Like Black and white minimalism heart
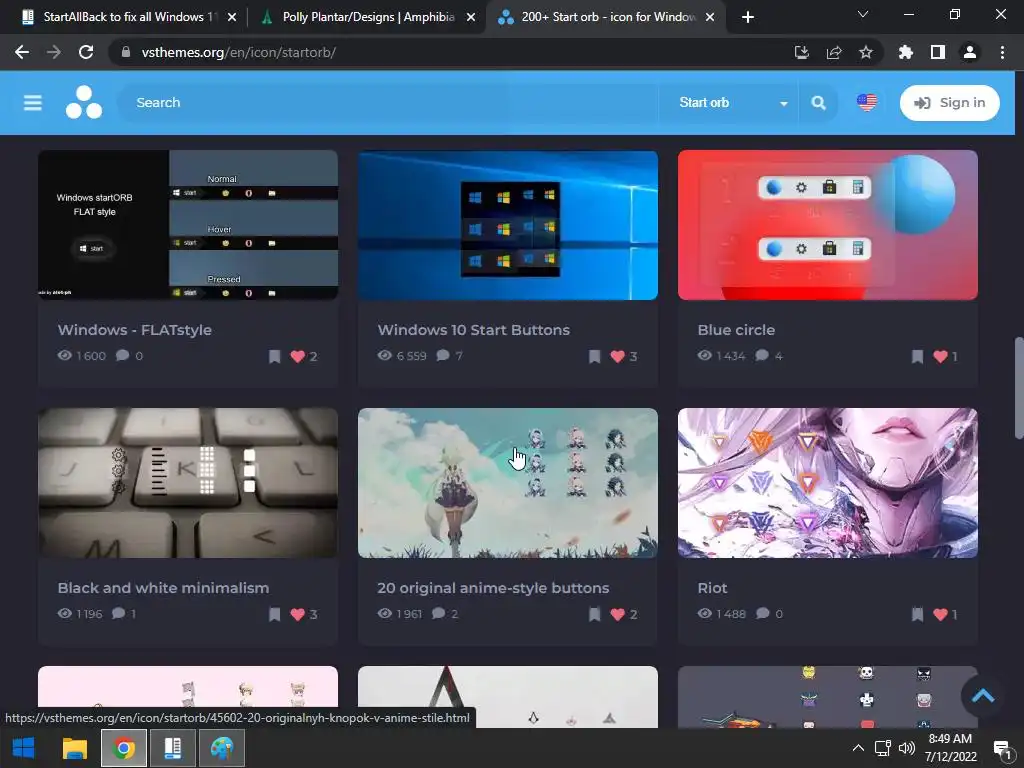 [x=297, y=614]
